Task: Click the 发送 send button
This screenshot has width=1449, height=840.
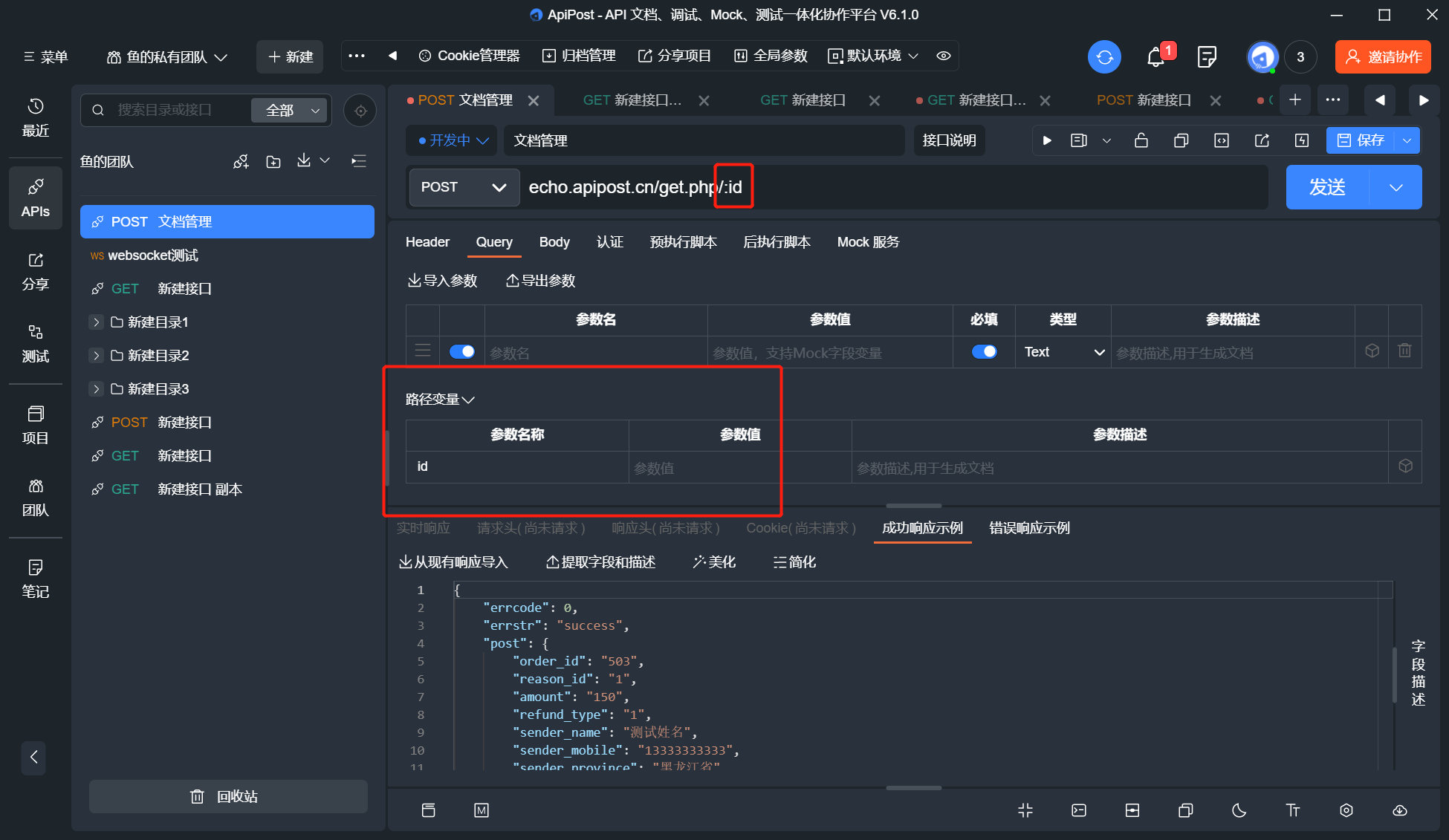Action: pos(1327,187)
